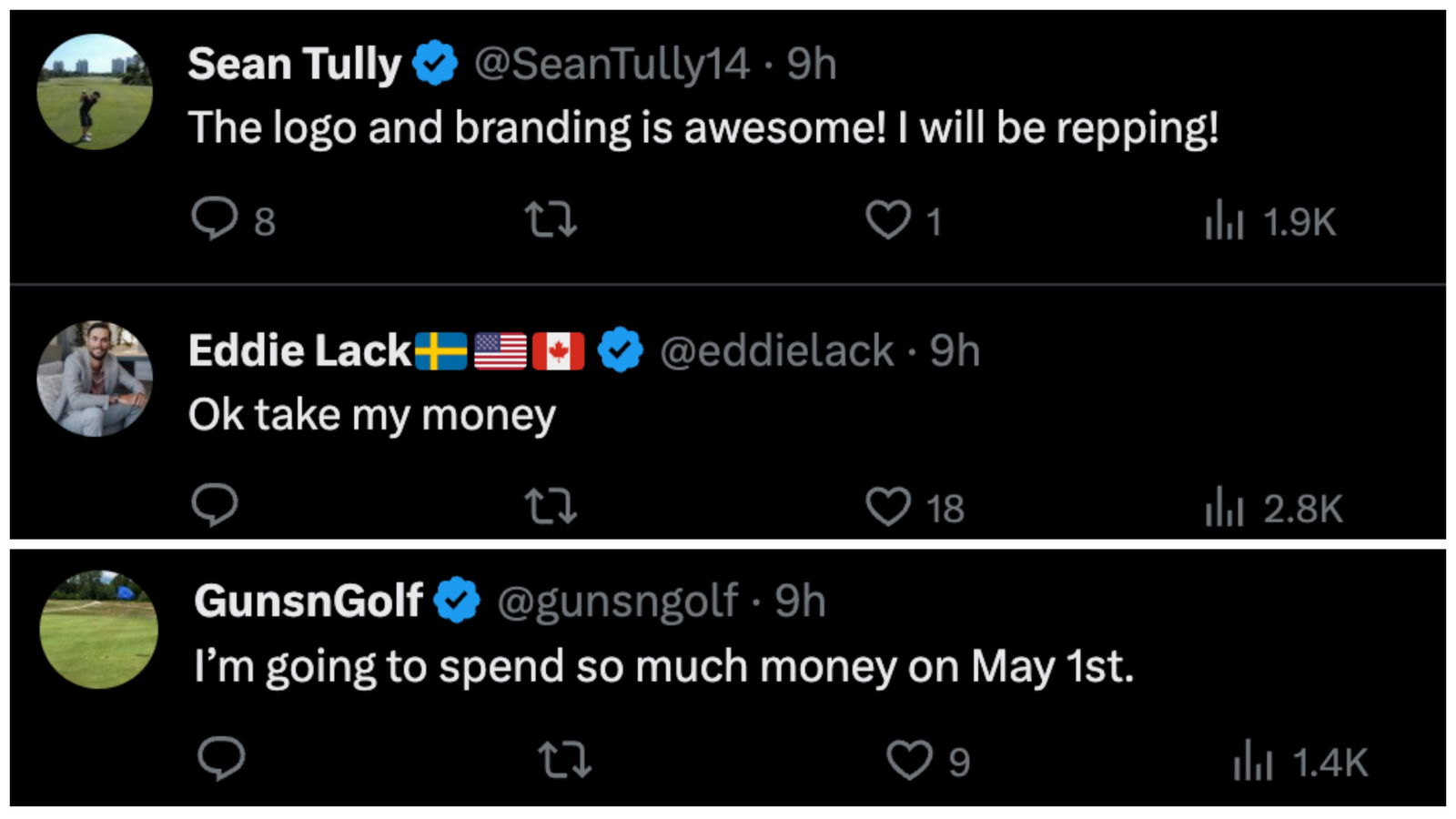Open the @eddielack handle link
Viewport: 1456px width, 819px height.
pos(776,351)
